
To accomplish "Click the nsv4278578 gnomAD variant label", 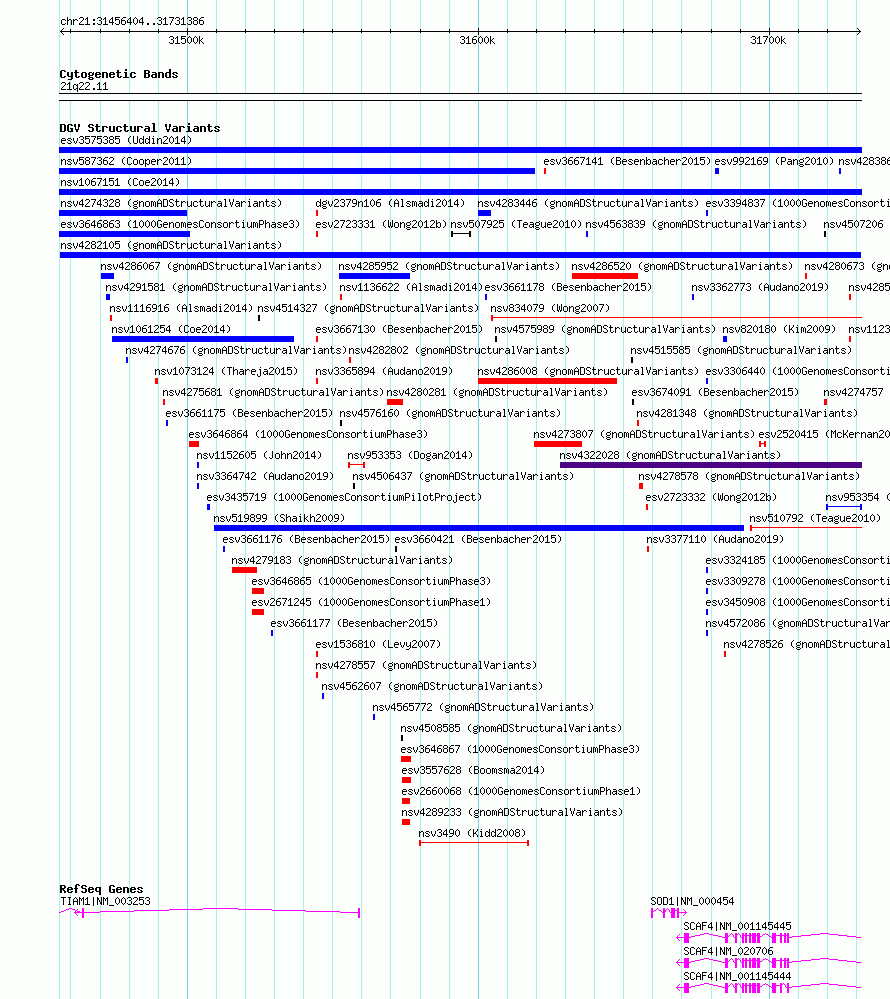I will [749, 476].
